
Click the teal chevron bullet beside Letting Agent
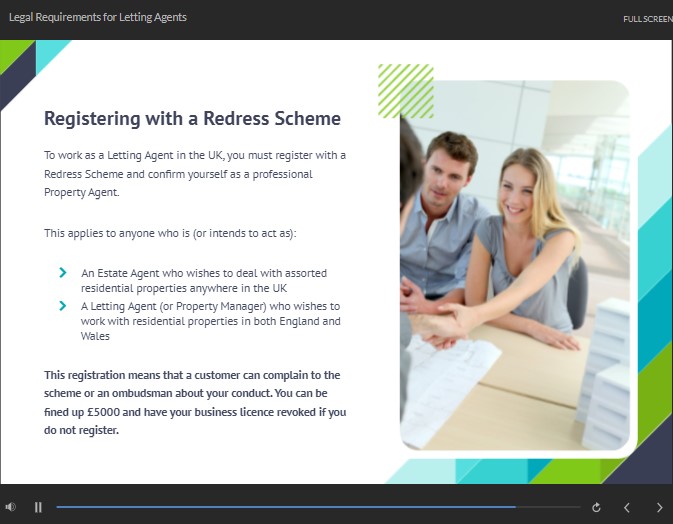pos(63,306)
